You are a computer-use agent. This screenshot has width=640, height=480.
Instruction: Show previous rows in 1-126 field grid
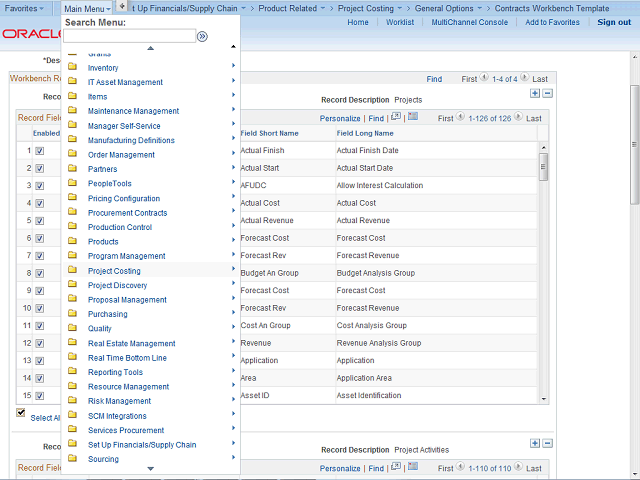460,116
